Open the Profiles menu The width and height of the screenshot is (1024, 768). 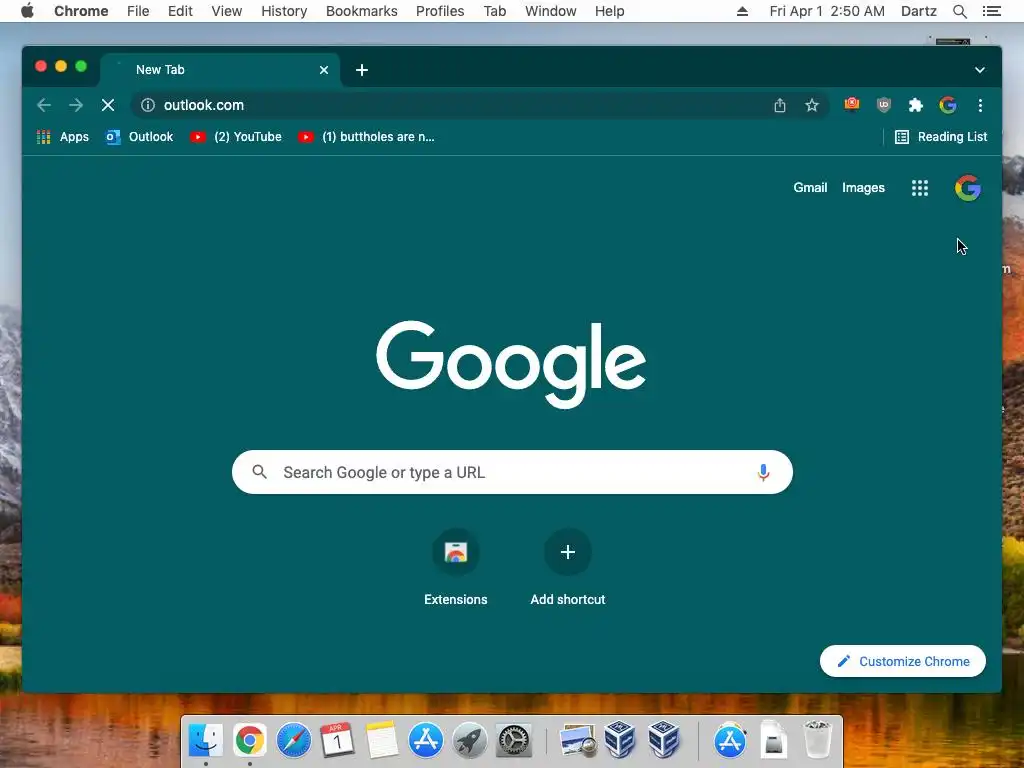click(x=440, y=11)
